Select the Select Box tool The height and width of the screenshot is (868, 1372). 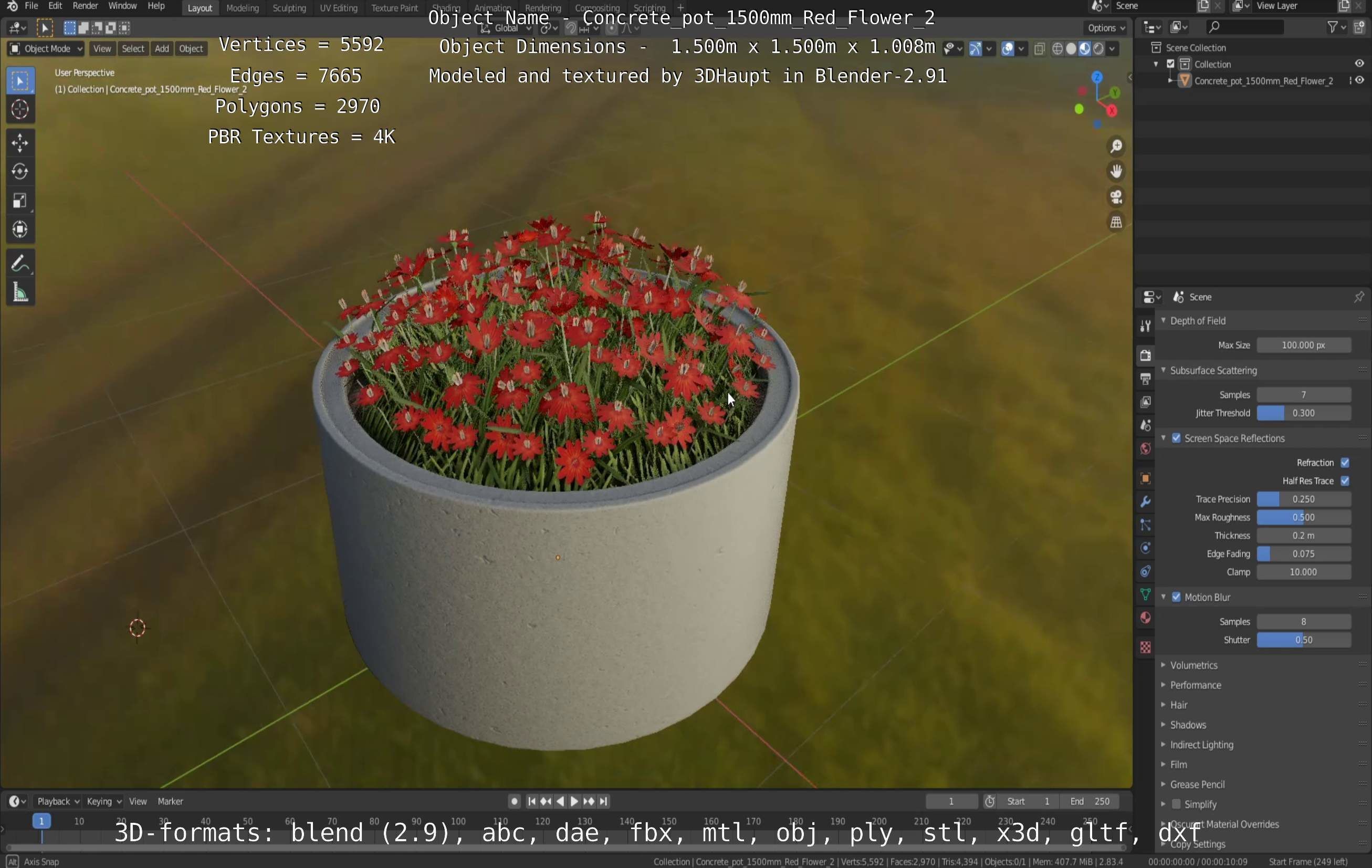[x=20, y=81]
